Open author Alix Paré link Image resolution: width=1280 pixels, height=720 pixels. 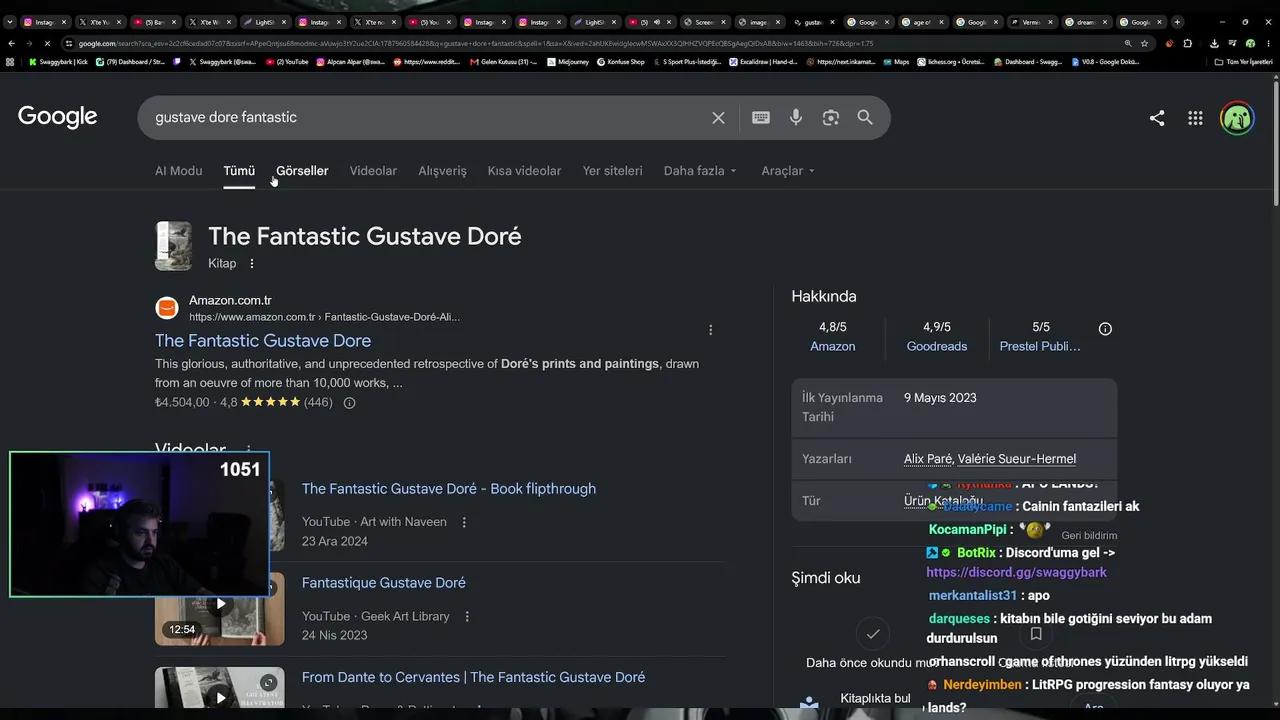pyautogui.click(x=928, y=459)
